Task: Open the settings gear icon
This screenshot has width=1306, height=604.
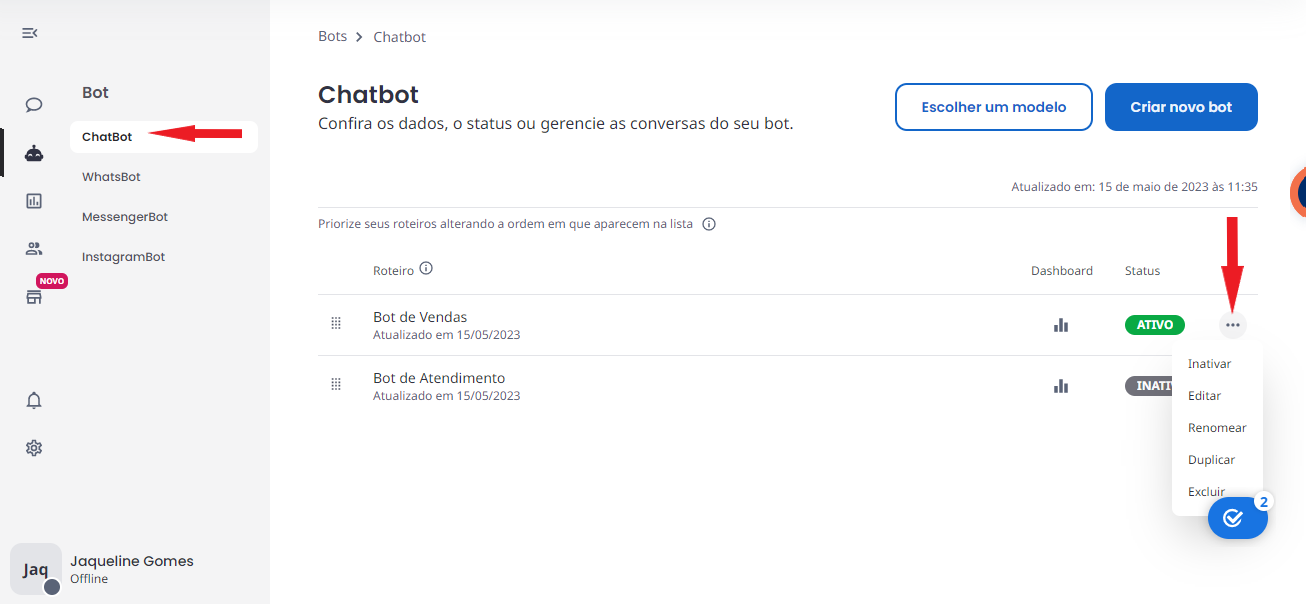Action: (x=34, y=448)
